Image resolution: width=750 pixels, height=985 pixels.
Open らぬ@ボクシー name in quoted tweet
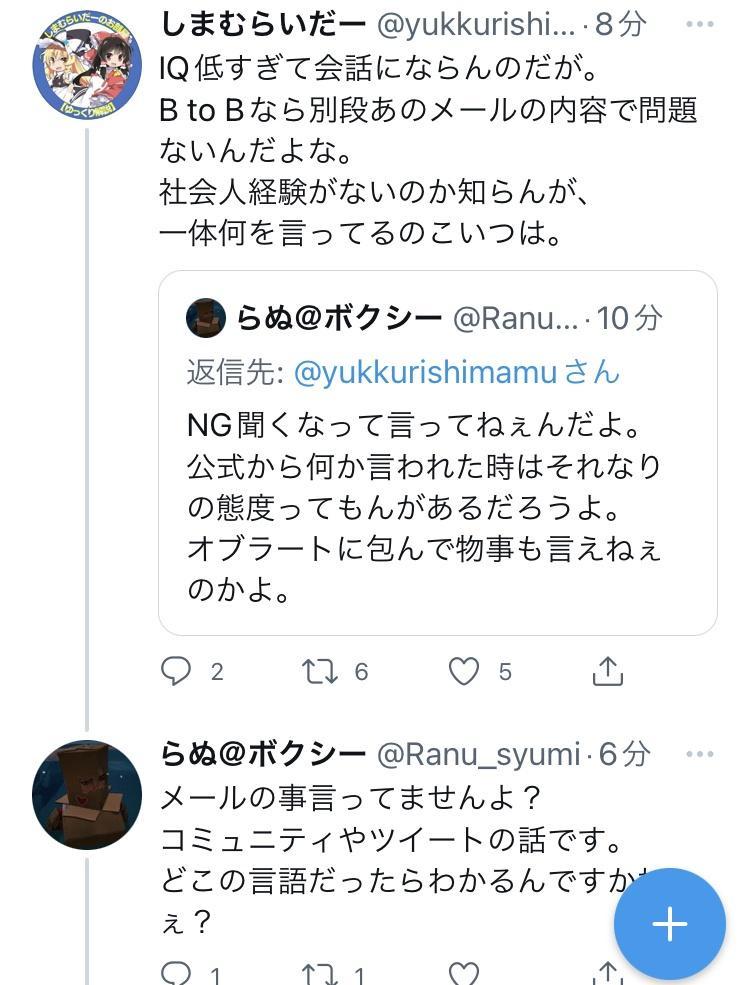(x=339, y=318)
